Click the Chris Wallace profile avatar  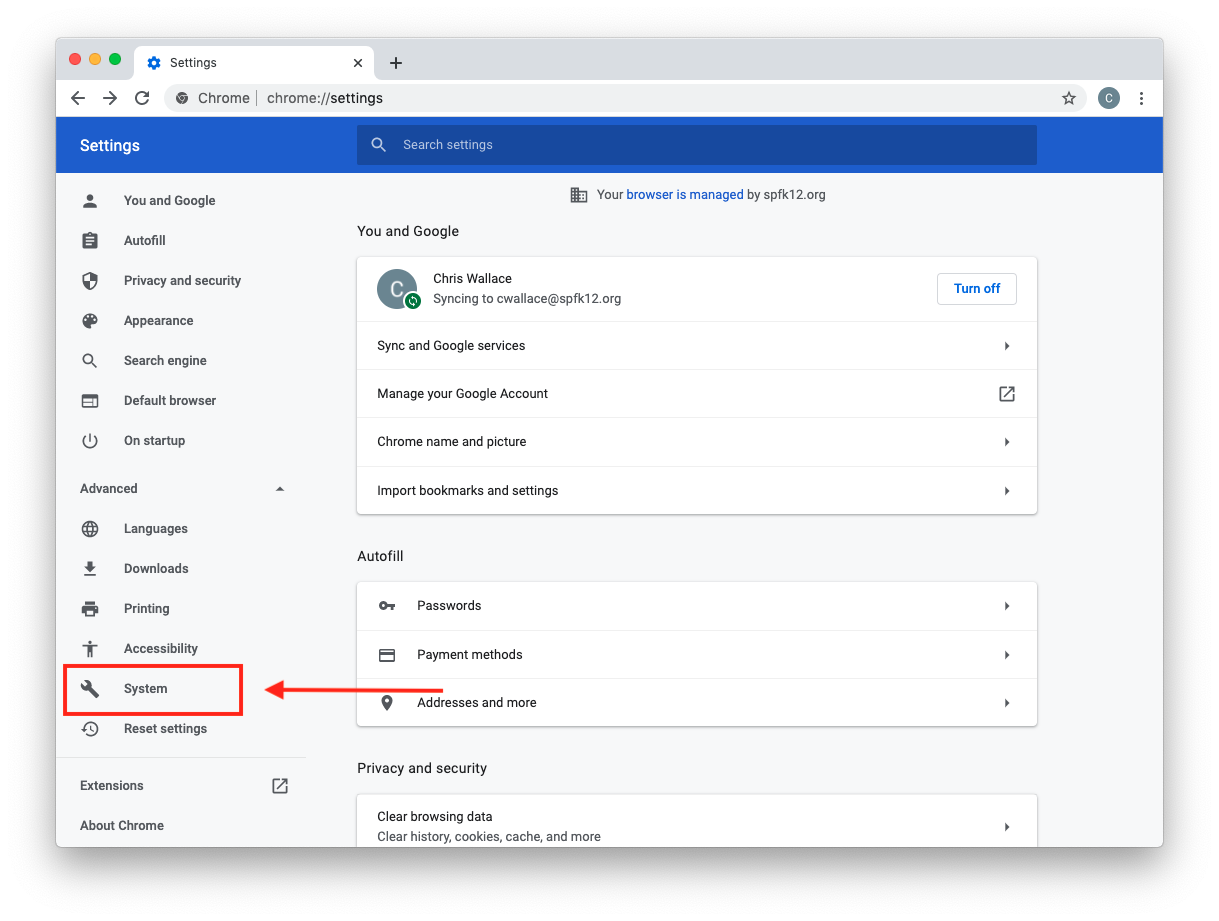click(x=397, y=289)
